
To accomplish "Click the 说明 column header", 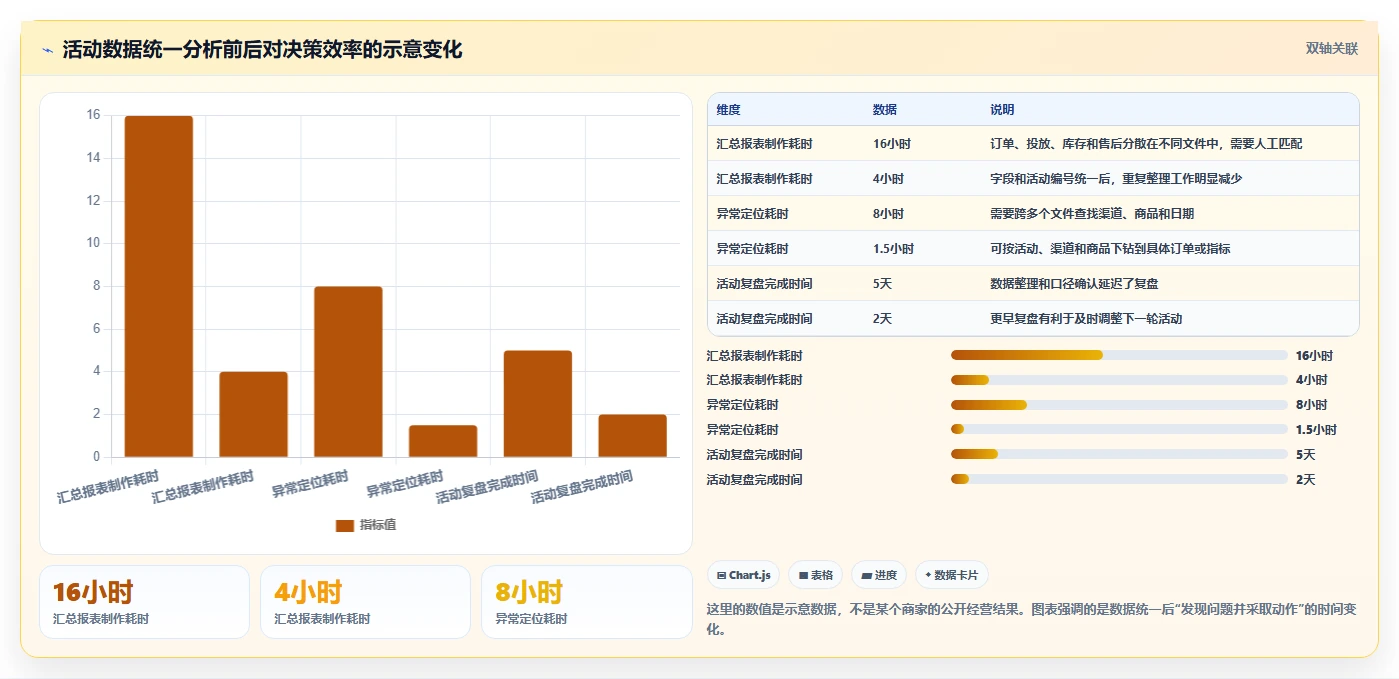I will 1002,110.
